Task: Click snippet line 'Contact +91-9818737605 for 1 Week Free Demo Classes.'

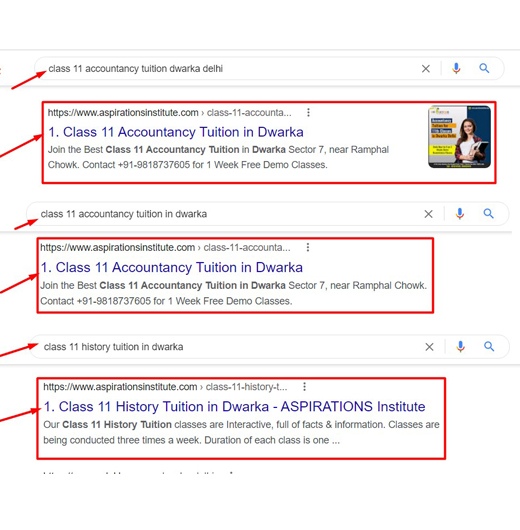Action: (x=166, y=301)
